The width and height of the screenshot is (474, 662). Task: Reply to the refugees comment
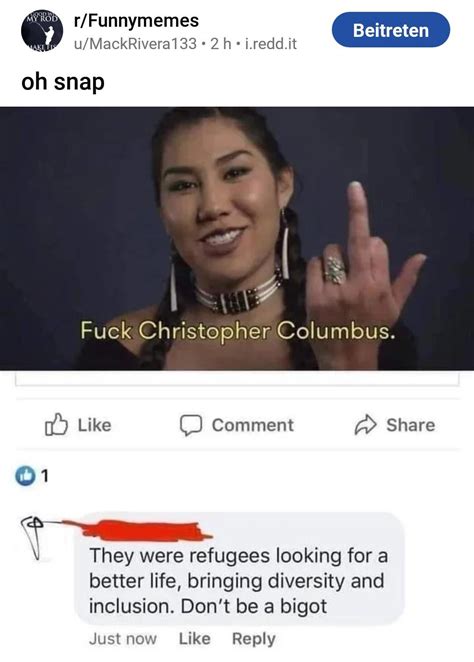254,639
